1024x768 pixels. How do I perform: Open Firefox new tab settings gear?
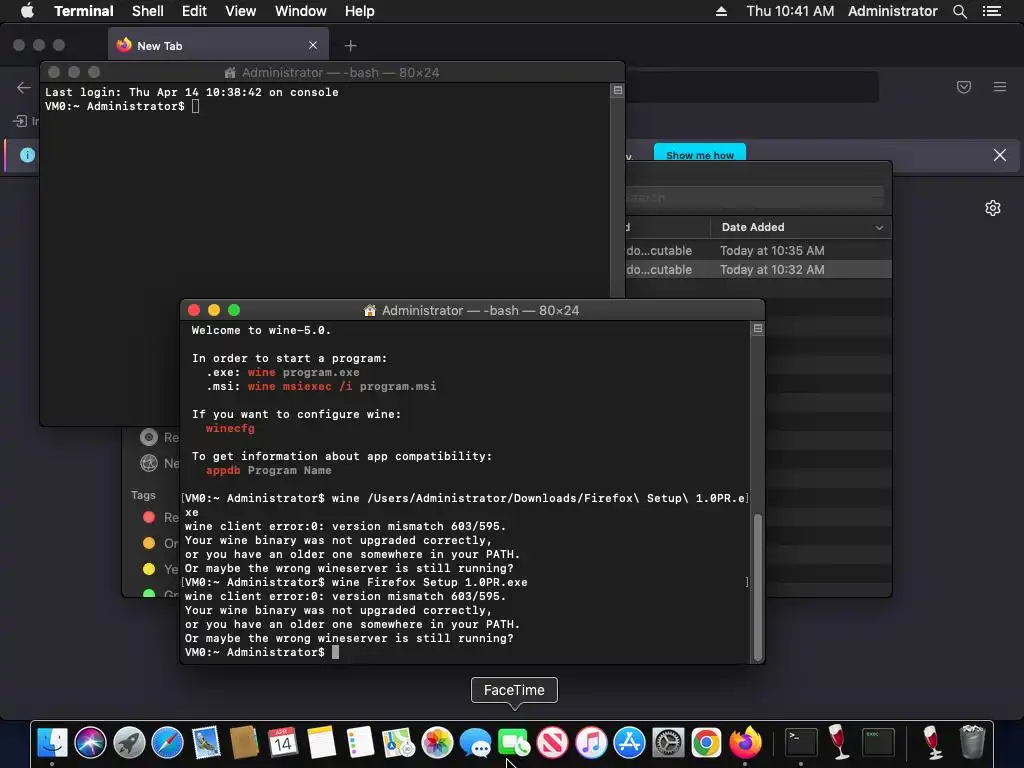tap(993, 208)
